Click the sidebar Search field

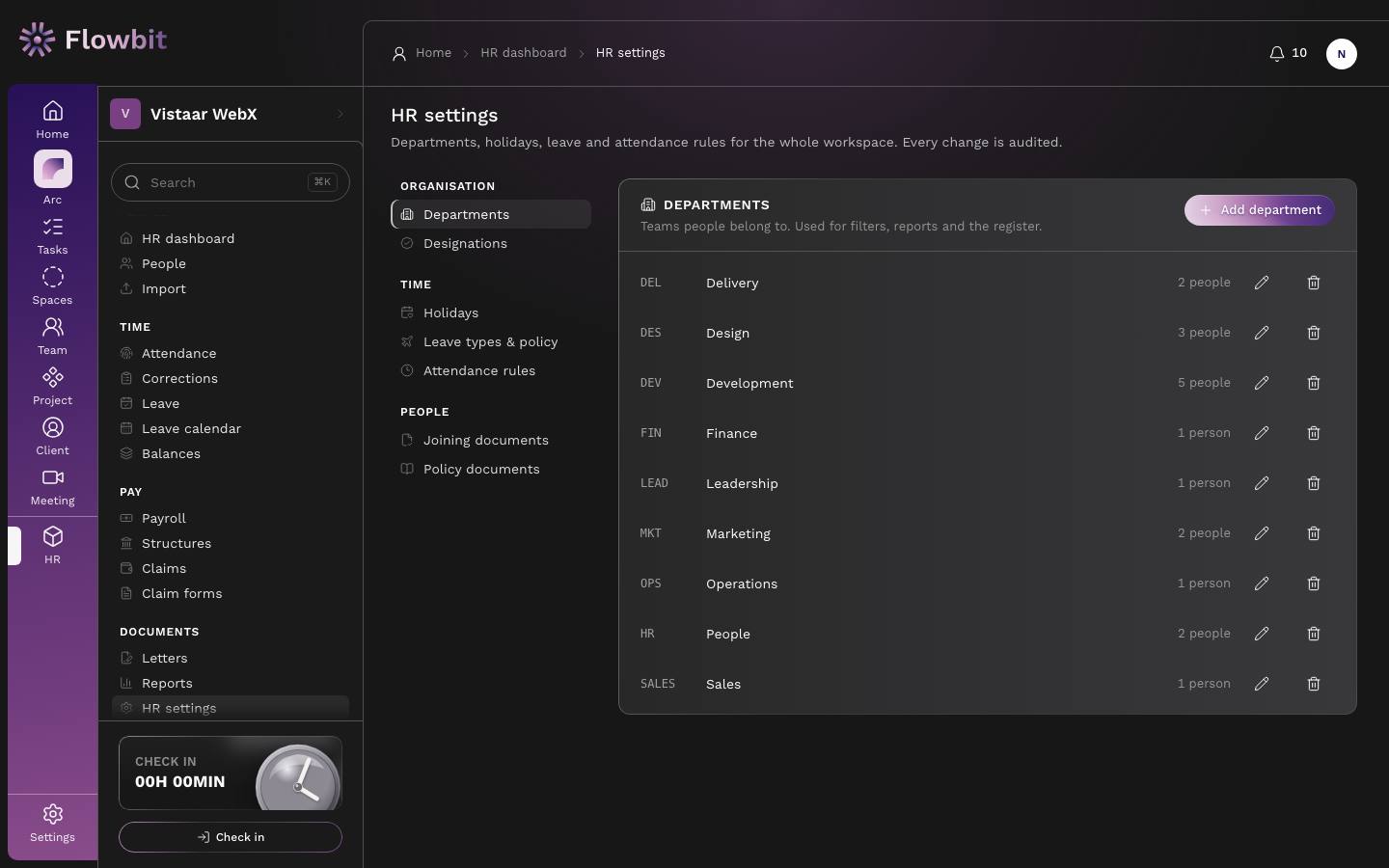coord(231,182)
